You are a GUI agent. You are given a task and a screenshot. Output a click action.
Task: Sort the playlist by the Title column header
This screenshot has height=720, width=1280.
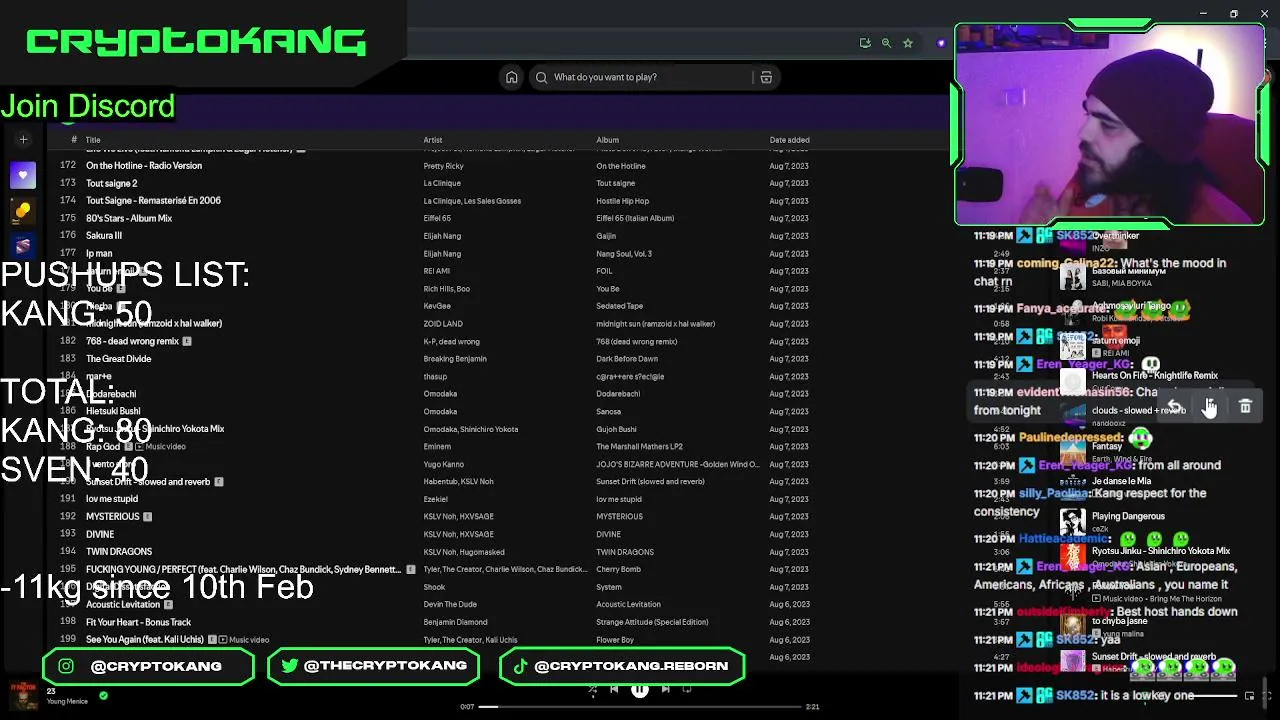coord(93,140)
